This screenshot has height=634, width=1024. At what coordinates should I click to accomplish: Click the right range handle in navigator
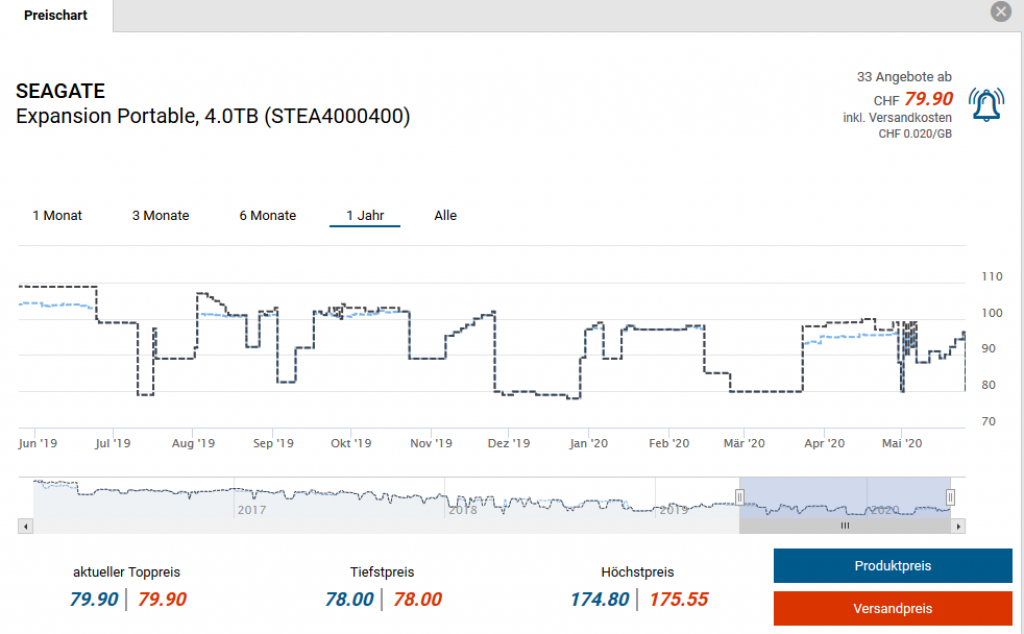tap(950, 497)
